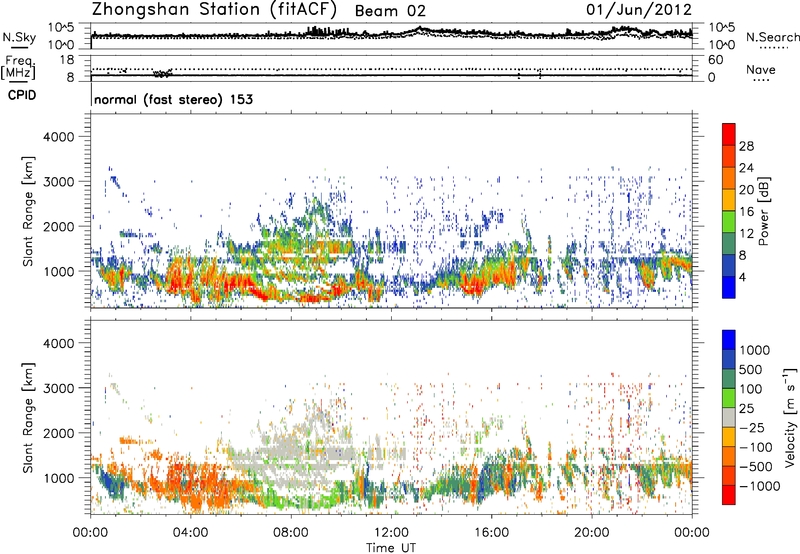Click the Slant Range label of Velocity panel
This screenshot has width=800, height=554.
tap(28, 418)
